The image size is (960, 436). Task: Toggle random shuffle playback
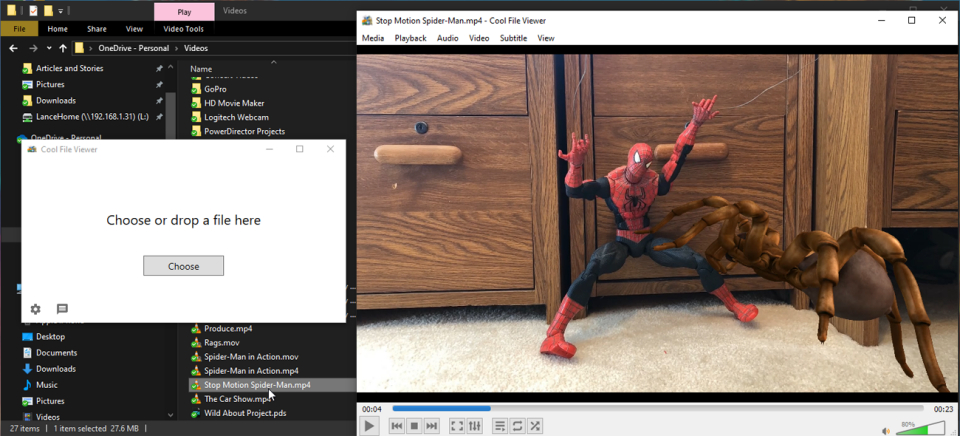[x=536, y=426]
